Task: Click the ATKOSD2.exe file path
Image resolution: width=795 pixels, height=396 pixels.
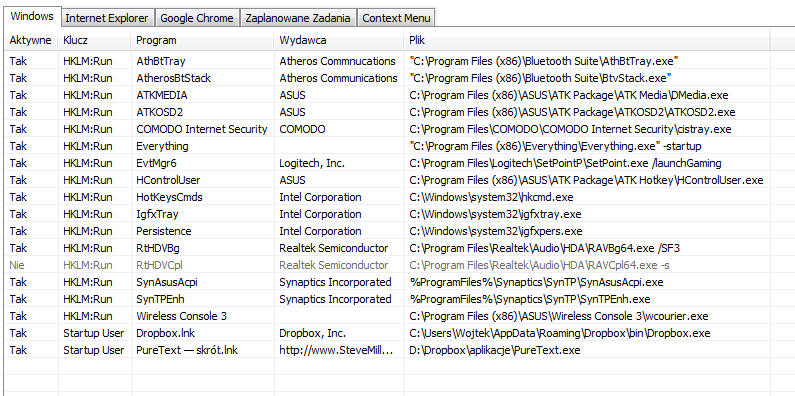Action: tap(572, 112)
